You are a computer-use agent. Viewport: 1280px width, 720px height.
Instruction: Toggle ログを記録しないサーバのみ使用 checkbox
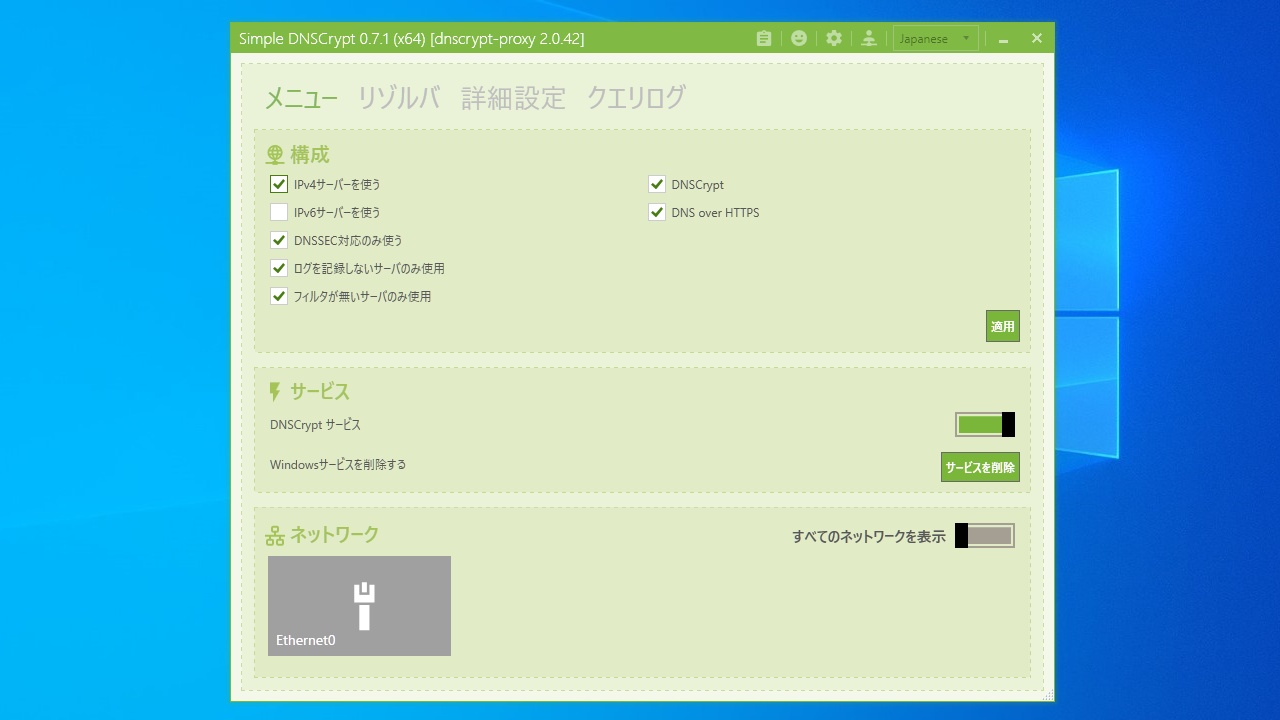coord(279,268)
